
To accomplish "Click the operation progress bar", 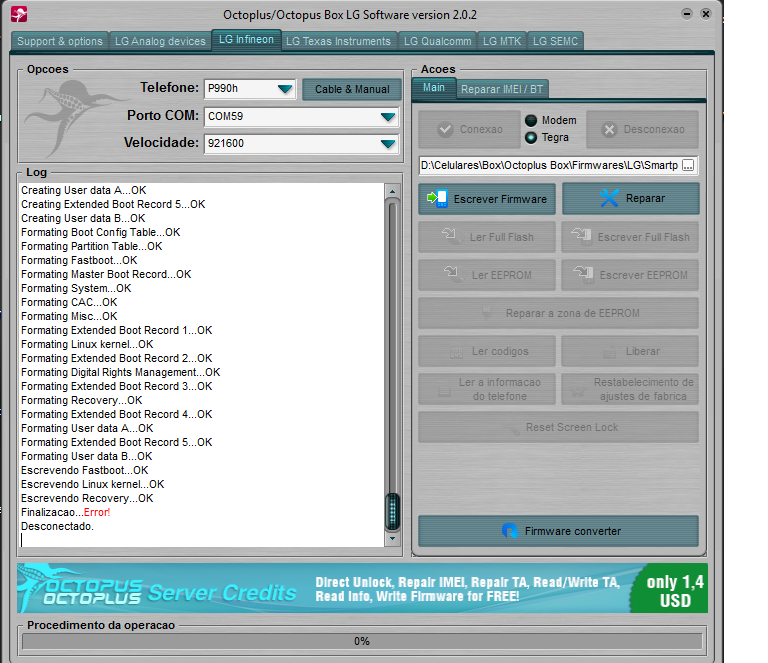I will tap(362, 641).
